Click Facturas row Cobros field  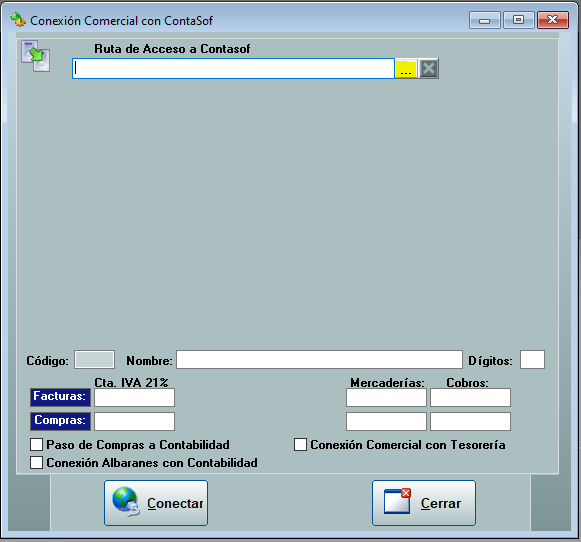tap(471, 398)
